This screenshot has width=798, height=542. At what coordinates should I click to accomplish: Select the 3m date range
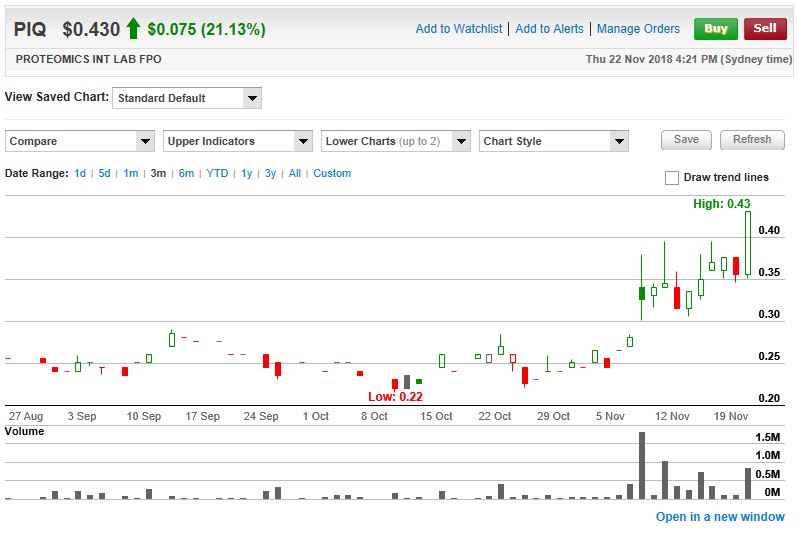coord(158,173)
